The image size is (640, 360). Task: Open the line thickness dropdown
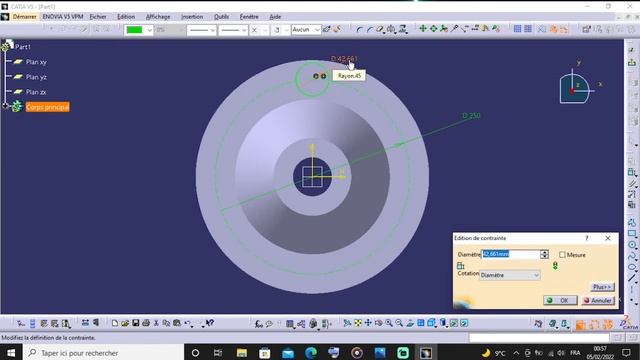tap(202, 30)
